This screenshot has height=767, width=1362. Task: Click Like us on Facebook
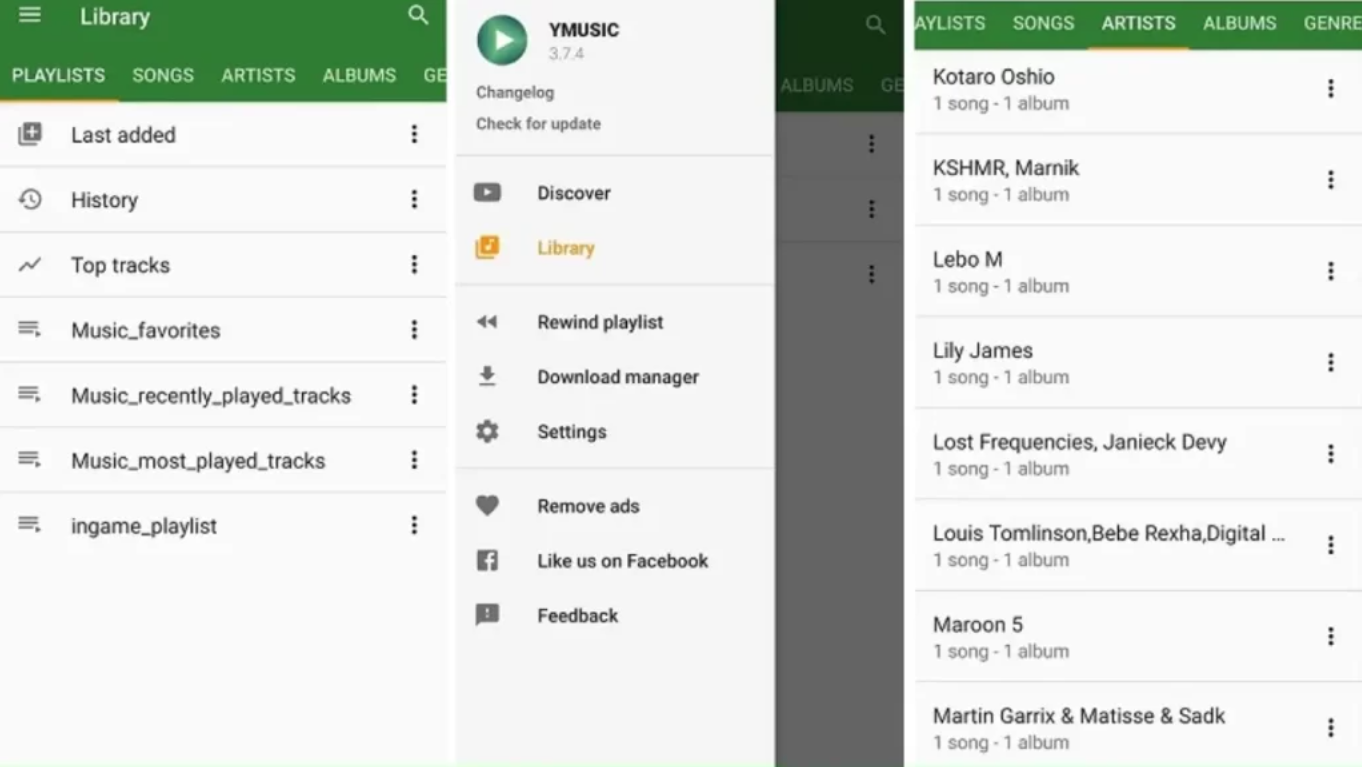tap(622, 561)
